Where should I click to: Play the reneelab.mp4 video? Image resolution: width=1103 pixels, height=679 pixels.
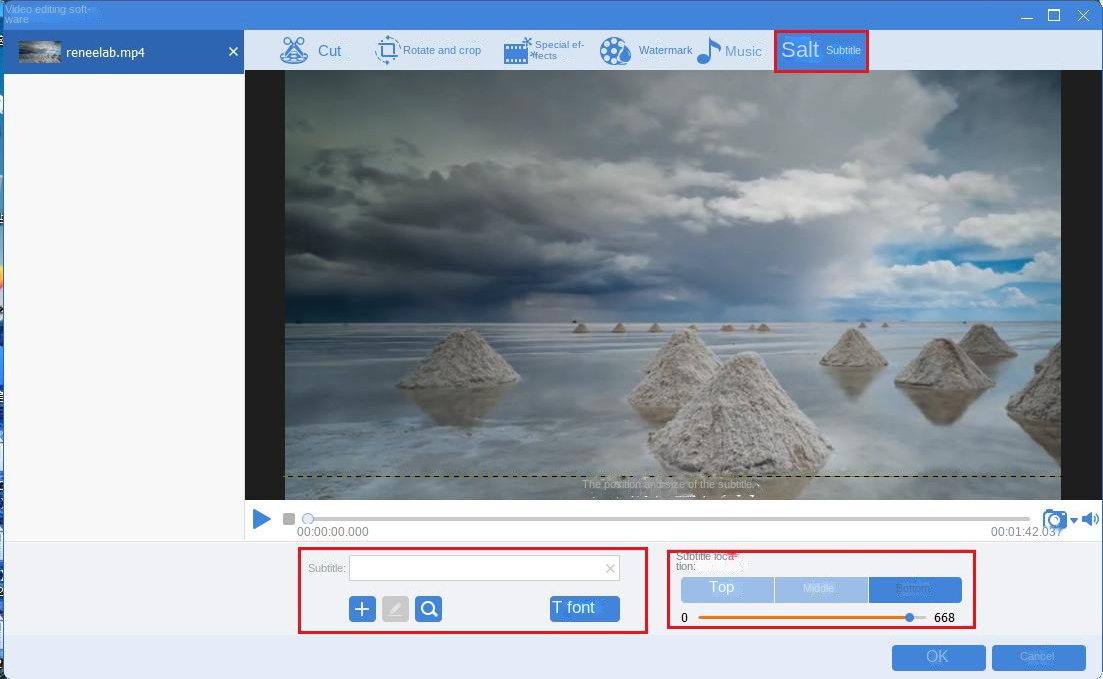(x=262, y=519)
